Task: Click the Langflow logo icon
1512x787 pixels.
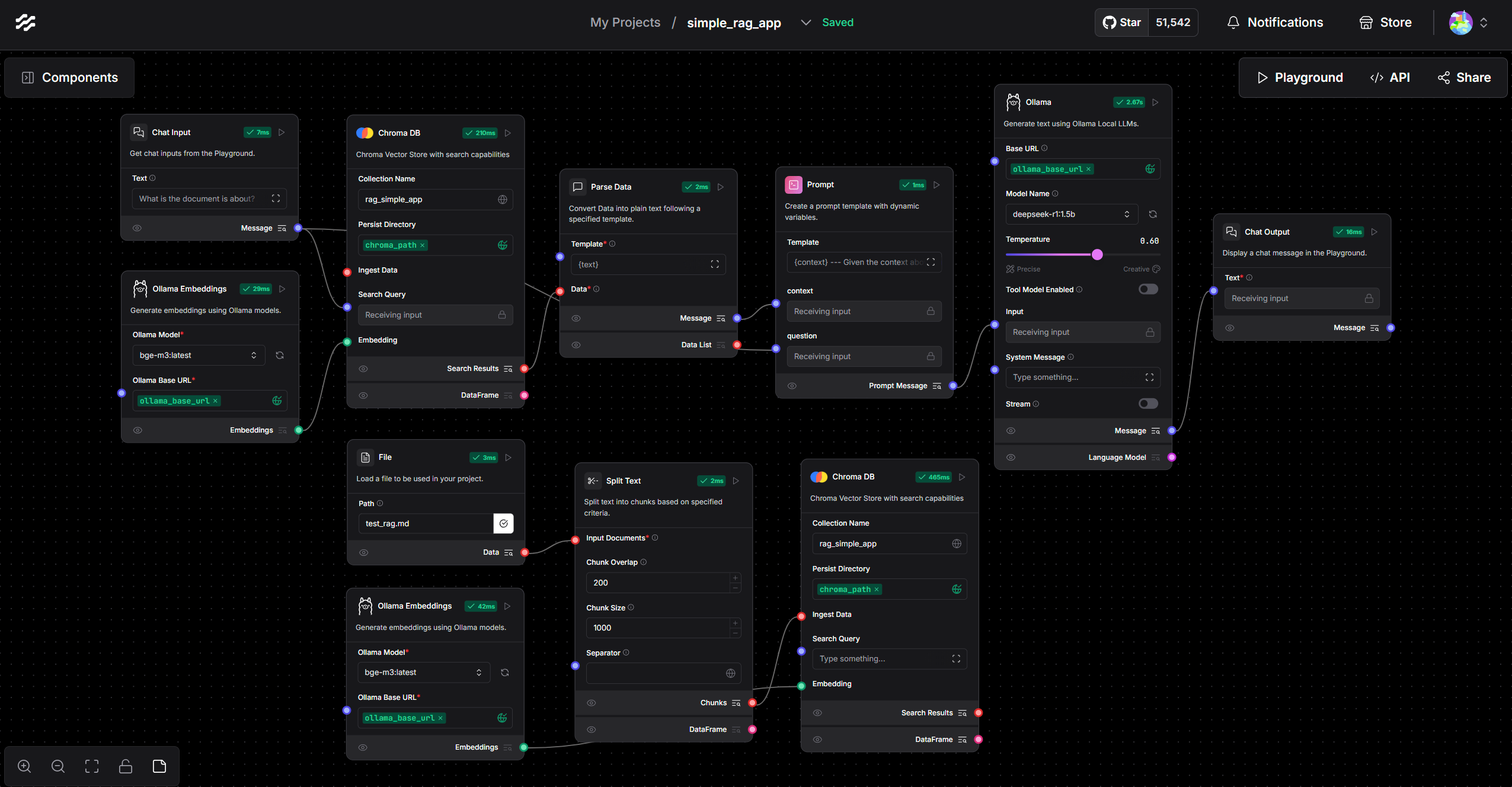Action: (x=25, y=23)
